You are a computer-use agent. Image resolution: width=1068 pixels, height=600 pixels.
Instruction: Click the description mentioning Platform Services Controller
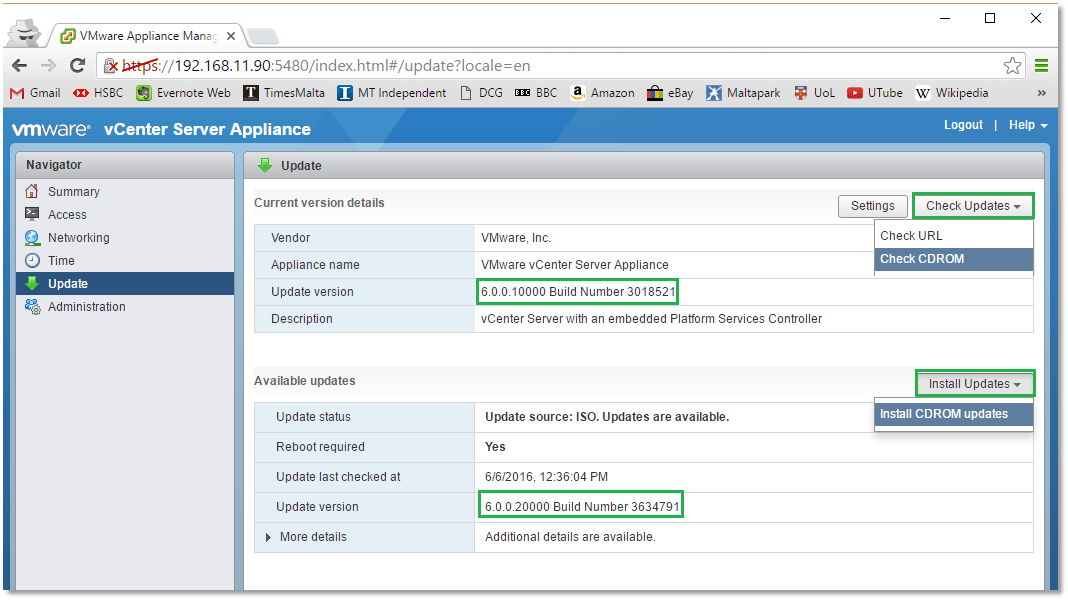click(x=651, y=319)
